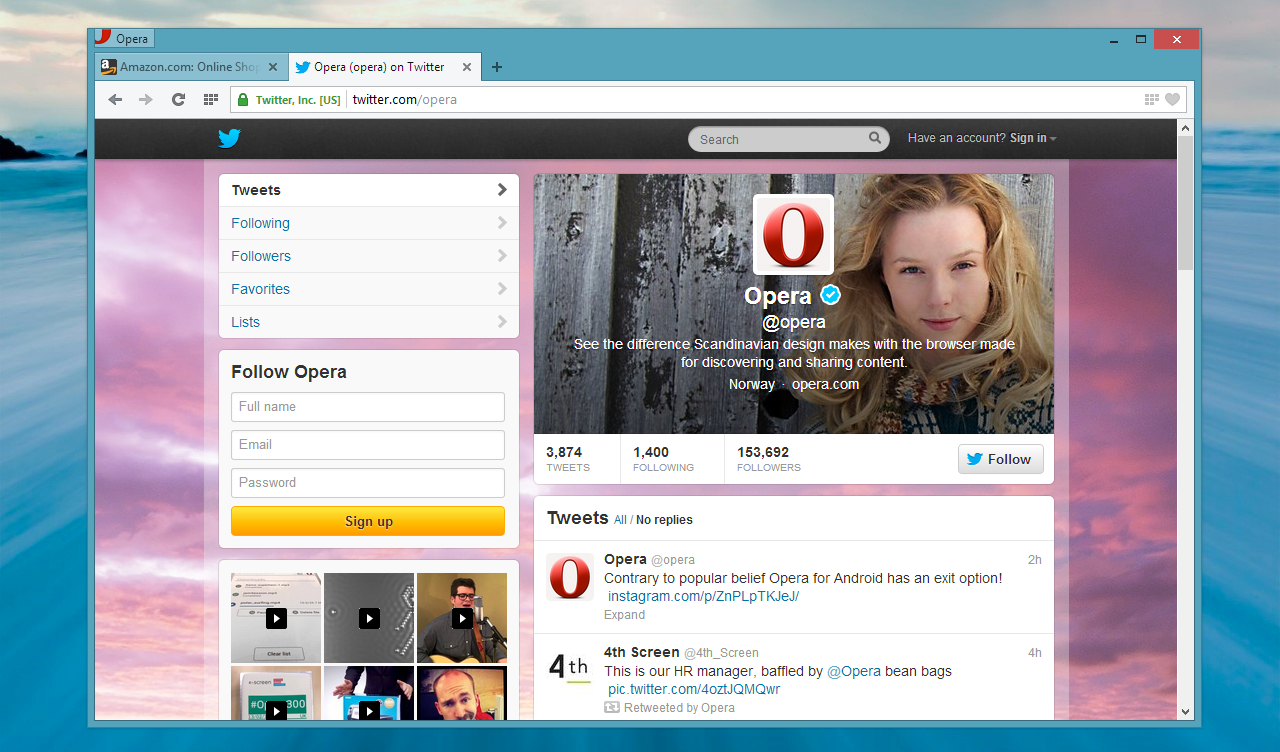Click the Password input field
The height and width of the screenshot is (752, 1280).
(368, 483)
